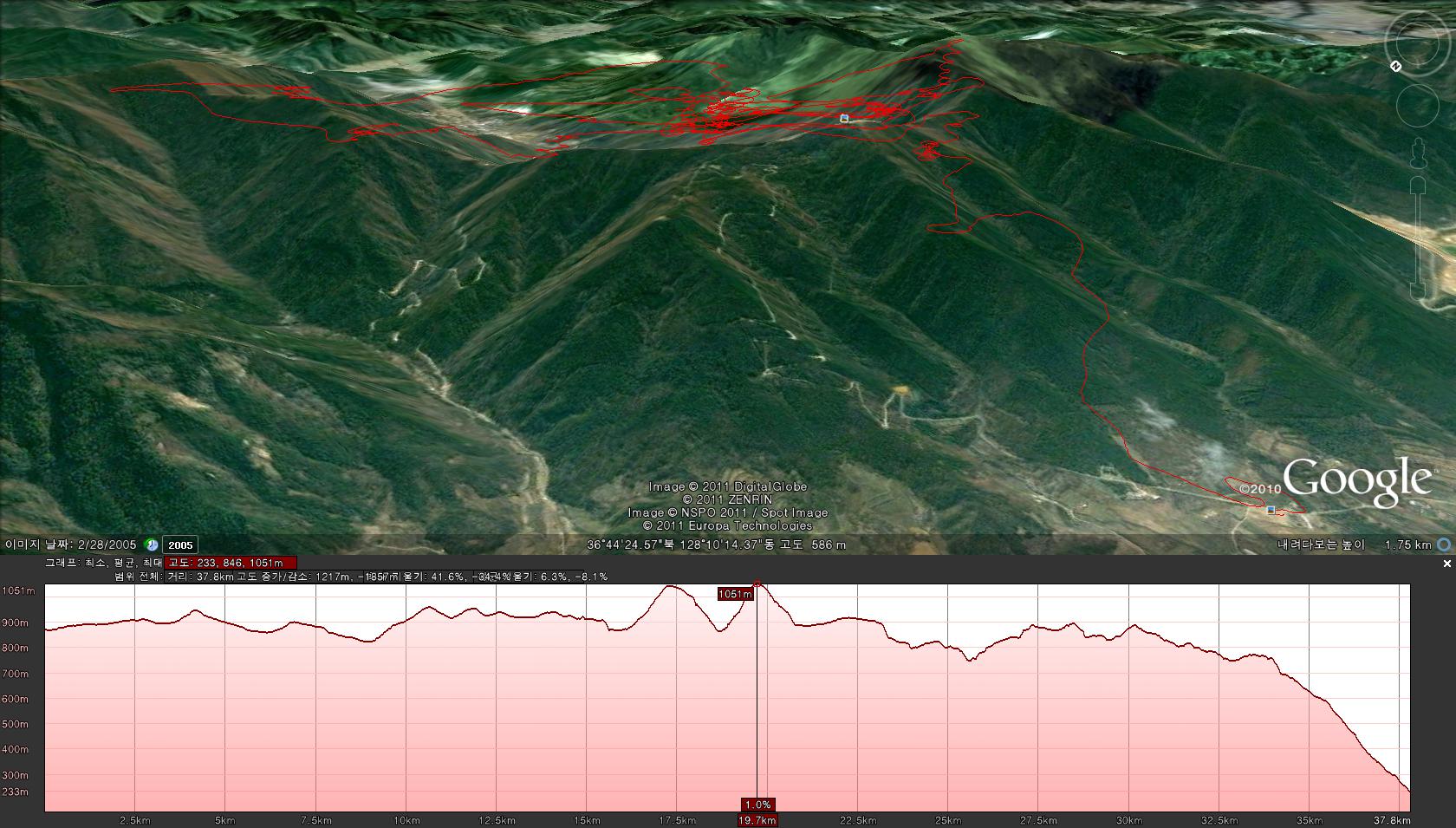Click the streaming status ring icon
Screen dimensions: 1456x828
point(1444,544)
